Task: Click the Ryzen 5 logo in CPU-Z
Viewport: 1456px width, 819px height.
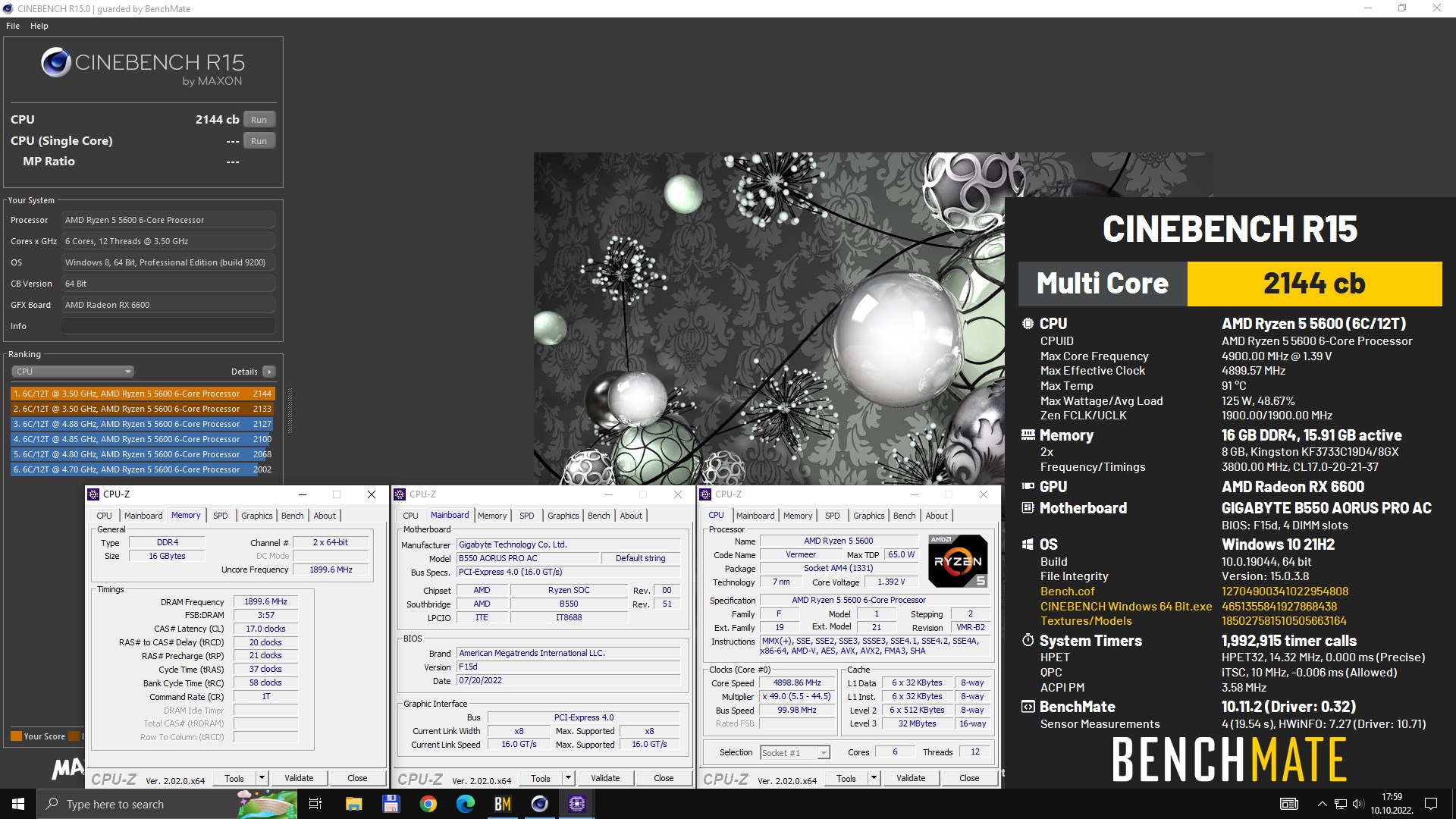Action: [958, 561]
